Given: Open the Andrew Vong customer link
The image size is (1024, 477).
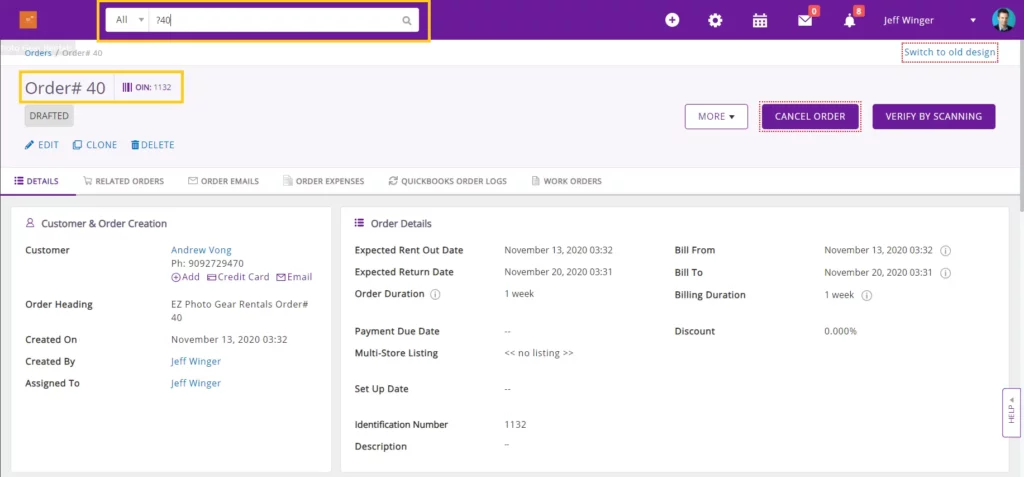Looking at the screenshot, I should pyautogui.click(x=202, y=250).
